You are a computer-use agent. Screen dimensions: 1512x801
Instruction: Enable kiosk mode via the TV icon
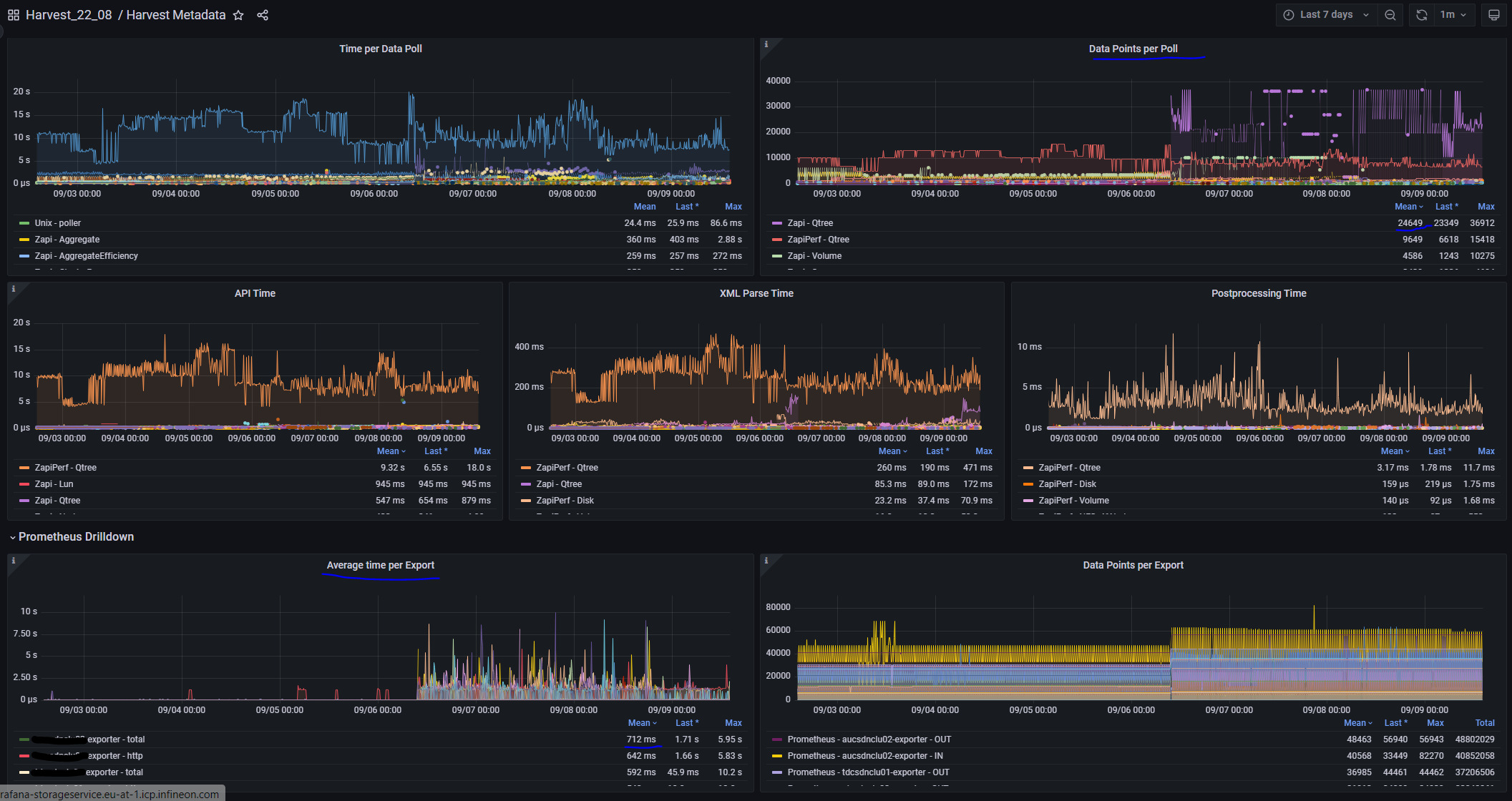pos(1494,14)
